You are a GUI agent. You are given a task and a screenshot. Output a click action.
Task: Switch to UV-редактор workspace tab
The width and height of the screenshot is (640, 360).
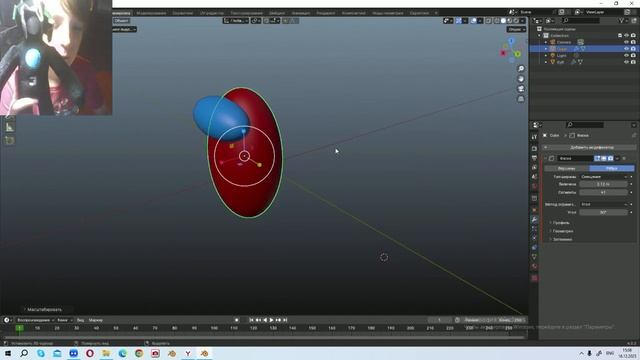point(212,13)
